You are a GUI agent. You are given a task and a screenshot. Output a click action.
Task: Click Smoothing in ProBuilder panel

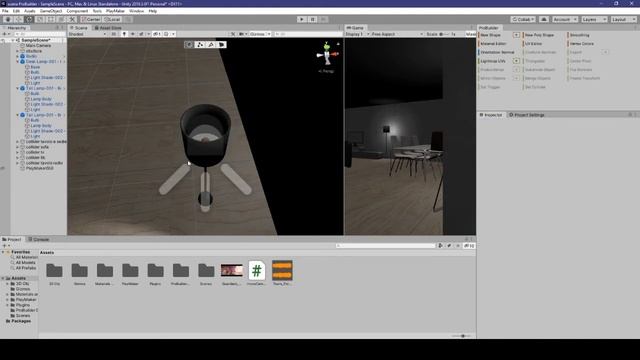point(580,35)
